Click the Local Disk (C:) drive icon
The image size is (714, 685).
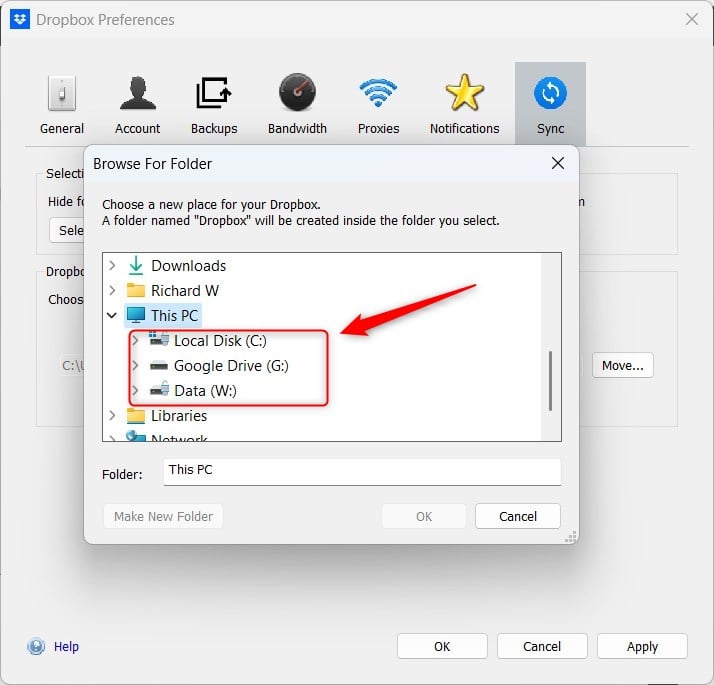tap(159, 340)
